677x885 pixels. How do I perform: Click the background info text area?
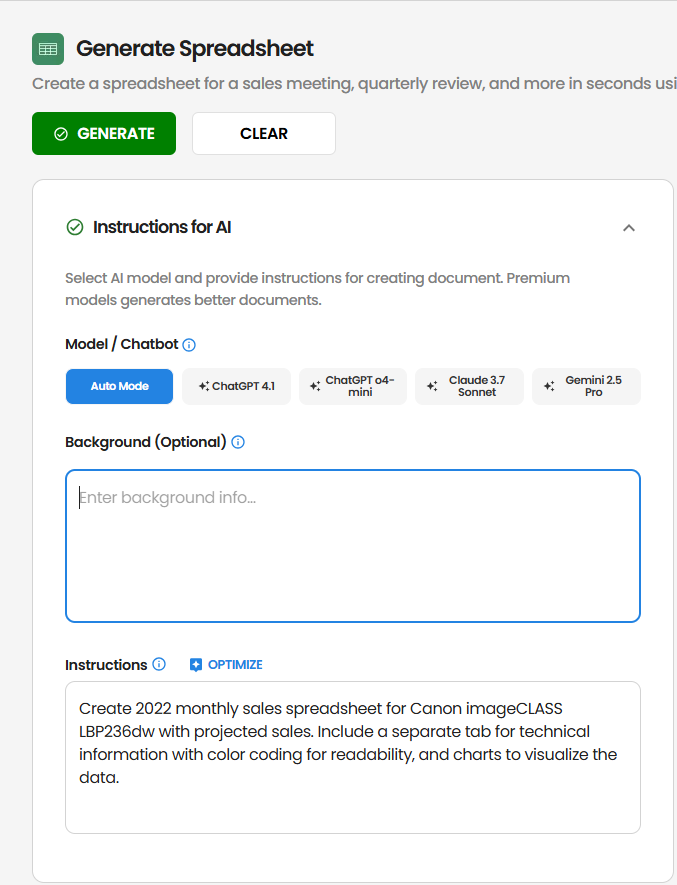tap(352, 545)
